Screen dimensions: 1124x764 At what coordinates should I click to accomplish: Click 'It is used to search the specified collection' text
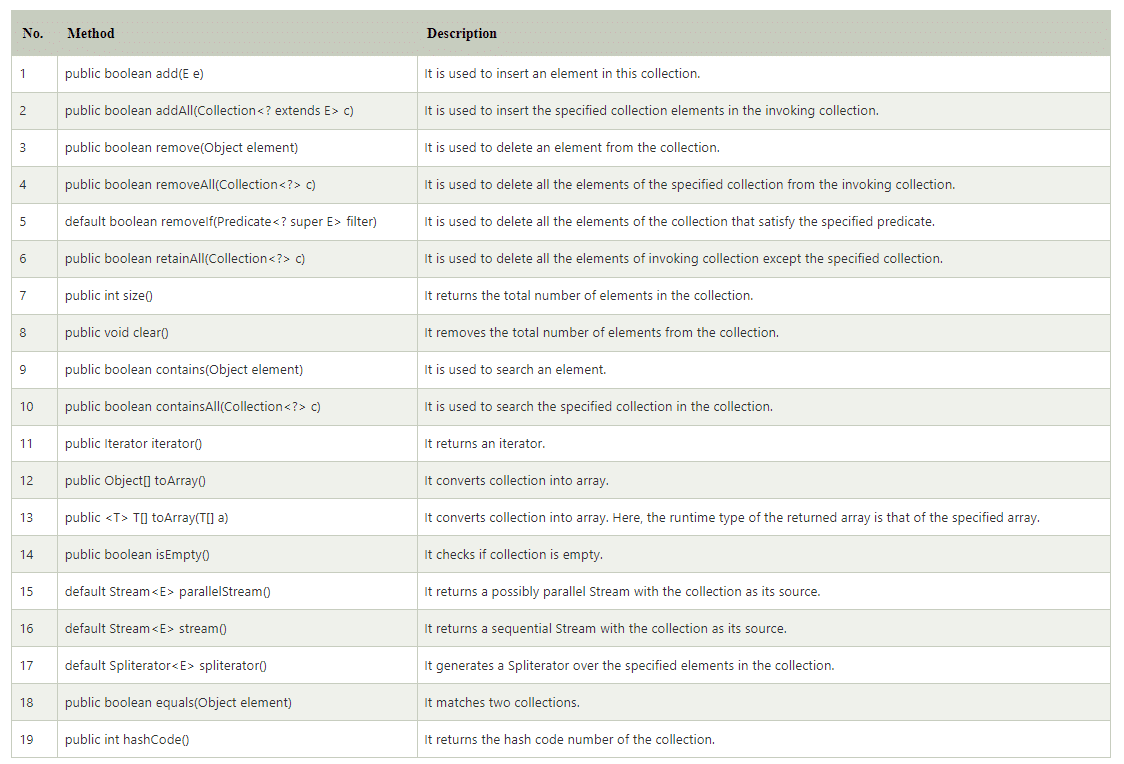[x=598, y=407]
